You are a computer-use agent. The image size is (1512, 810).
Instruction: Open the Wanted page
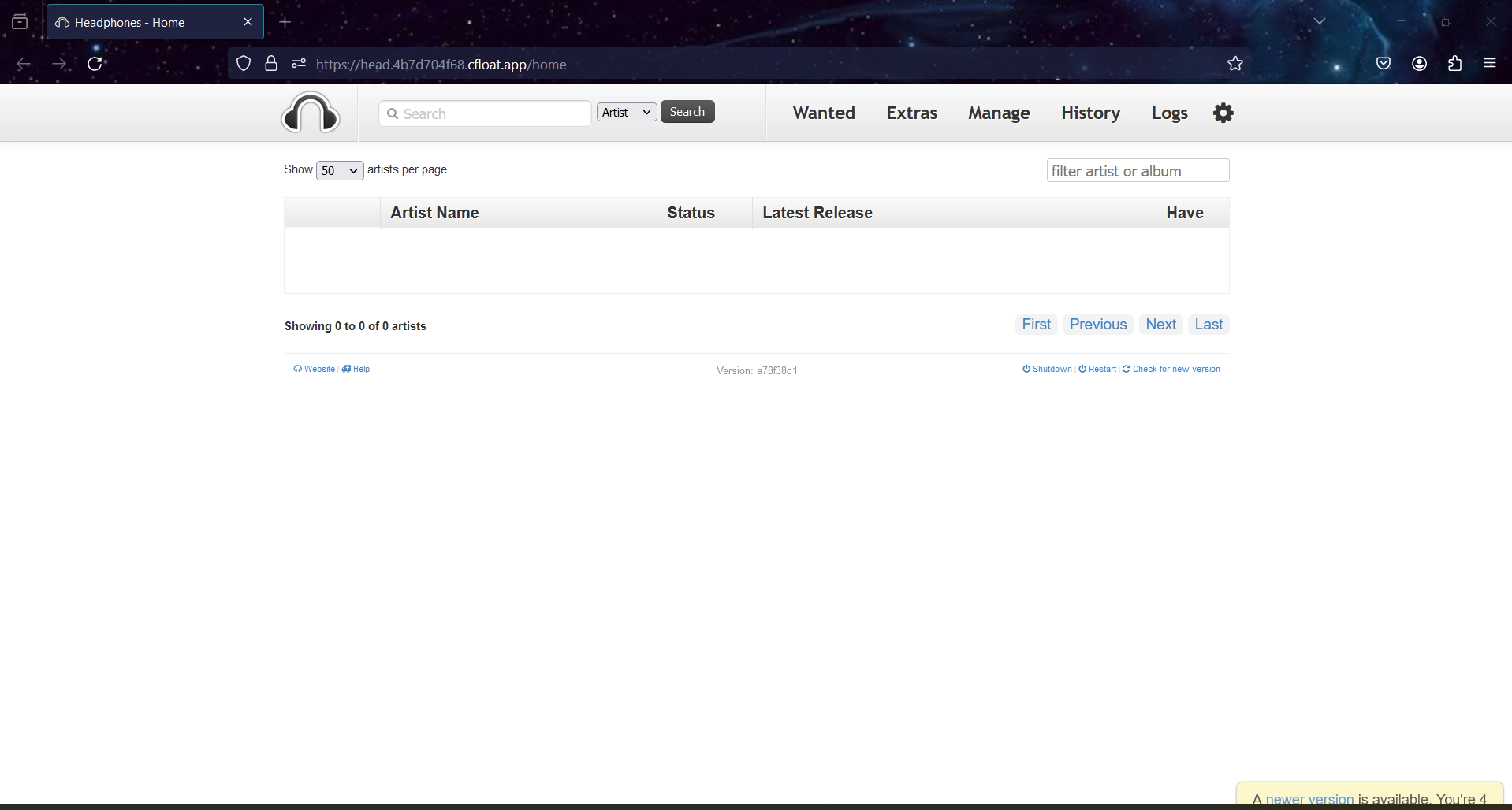coord(824,113)
